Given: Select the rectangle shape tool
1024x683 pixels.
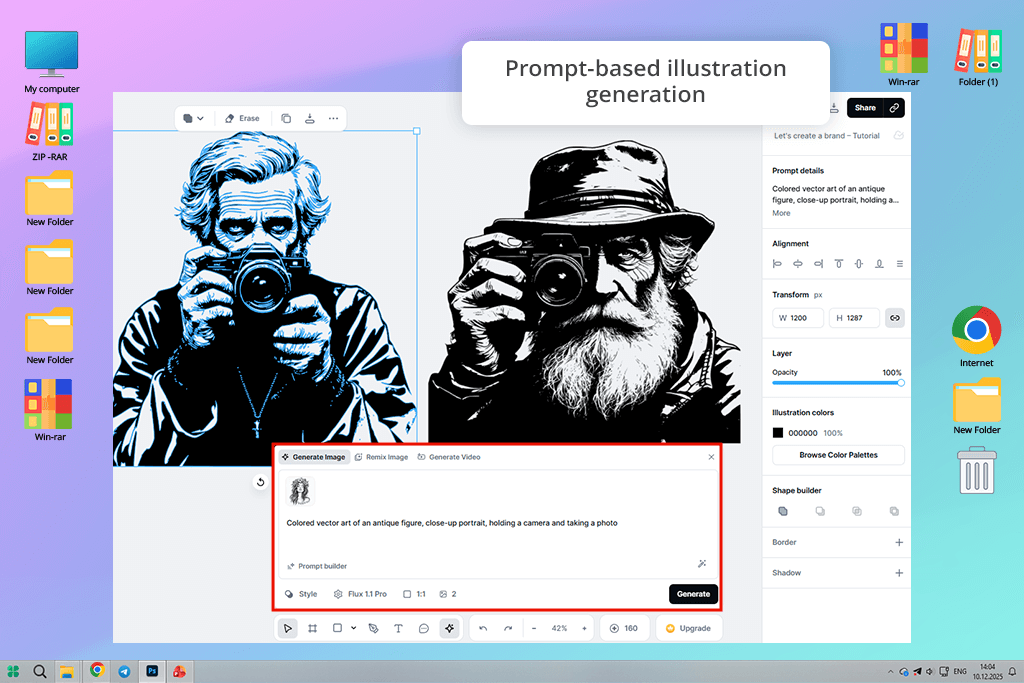Looking at the screenshot, I should (337, 628).
